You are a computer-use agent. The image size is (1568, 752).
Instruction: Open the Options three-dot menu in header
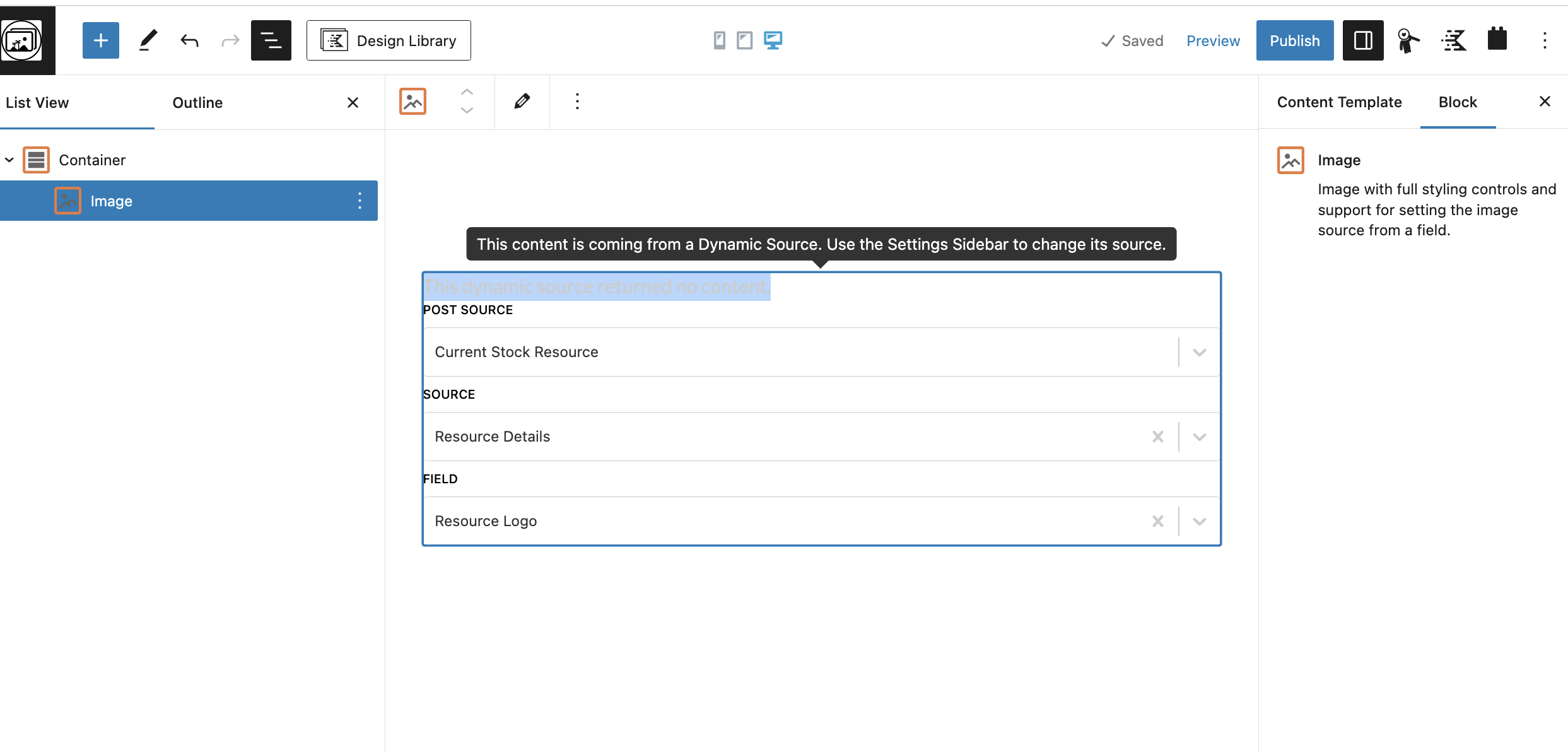pyautogui.click(x=1545, y=40)
